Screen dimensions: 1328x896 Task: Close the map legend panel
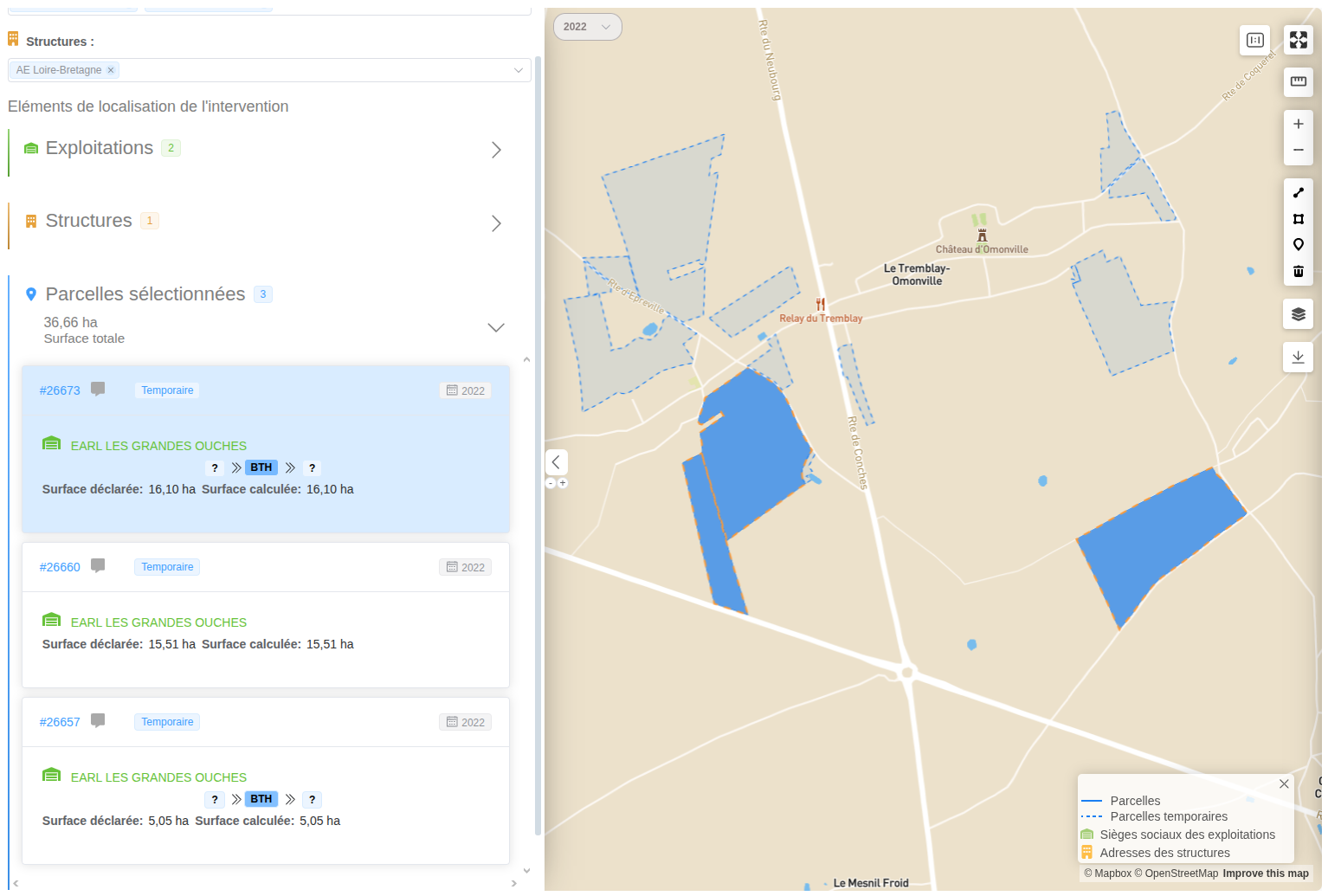tap(1284, 783)
